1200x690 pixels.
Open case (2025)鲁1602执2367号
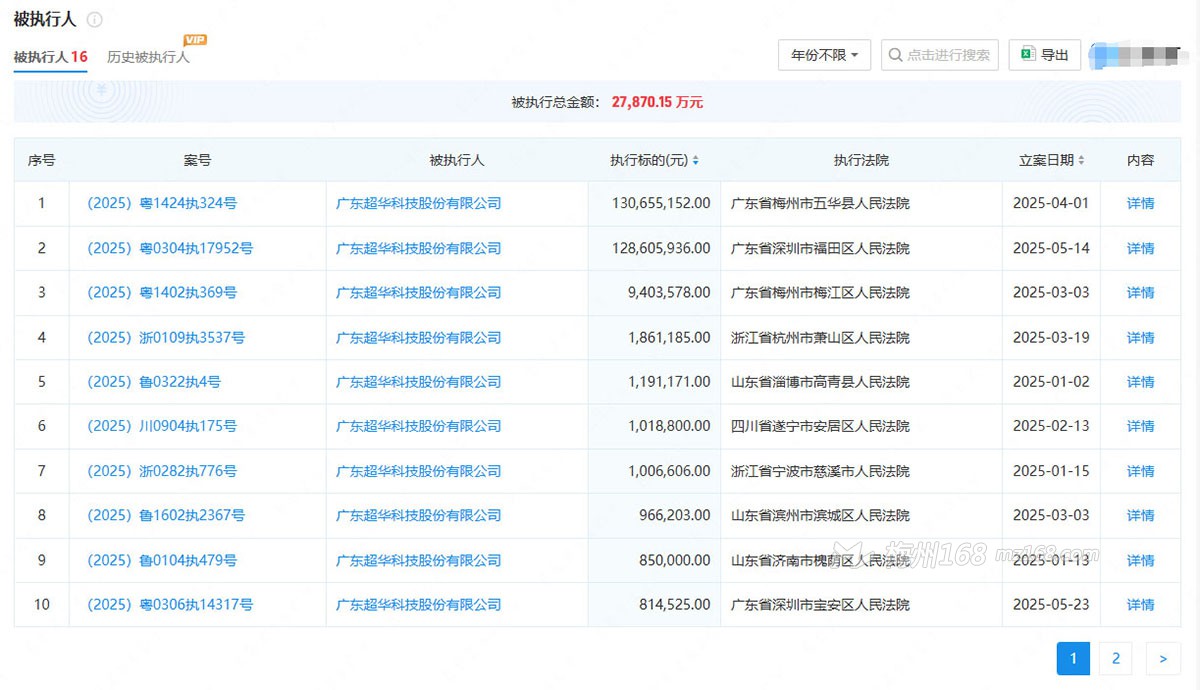click(x=166, y=515)
